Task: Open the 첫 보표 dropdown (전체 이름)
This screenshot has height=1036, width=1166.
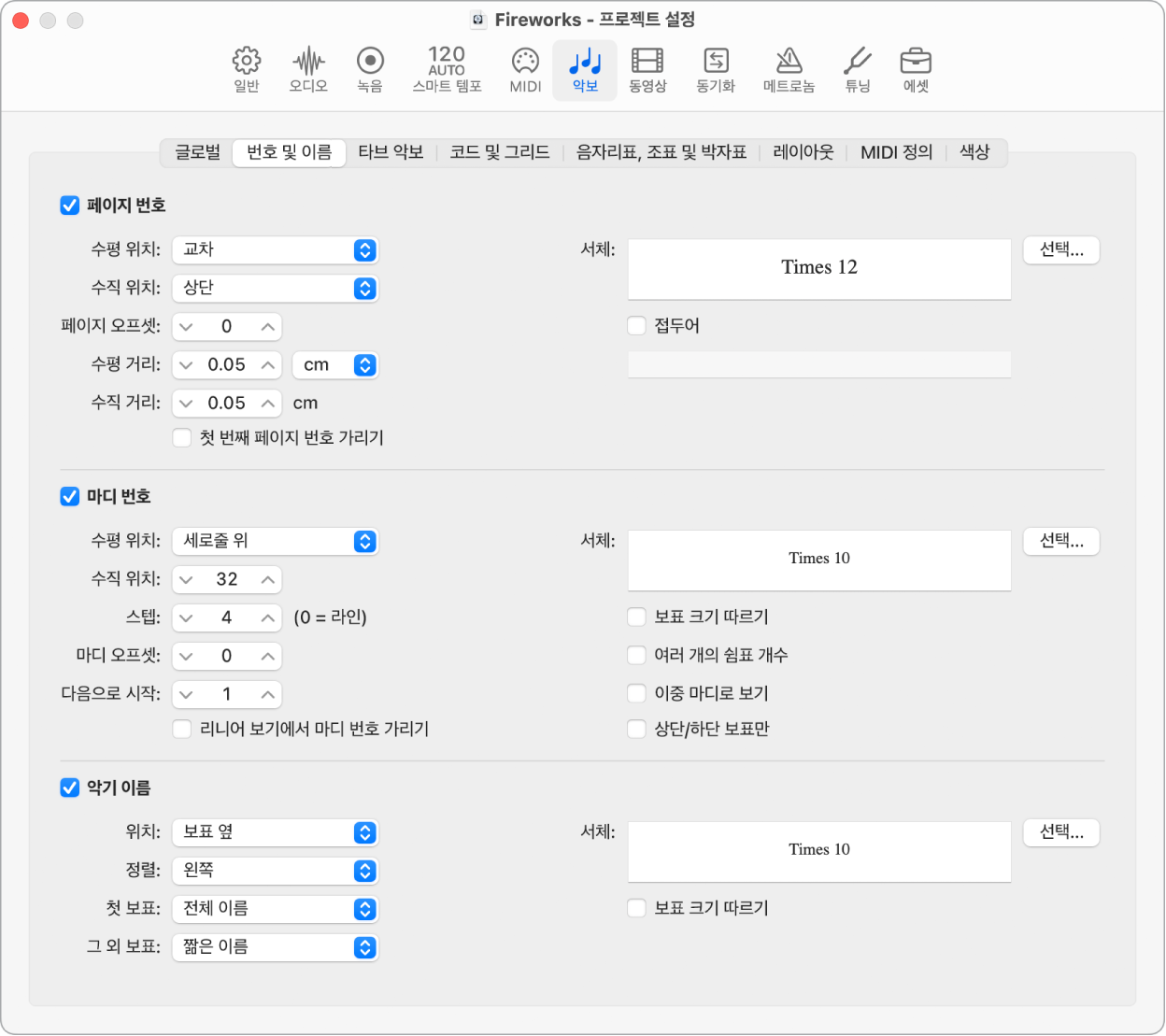Action: 275,910
